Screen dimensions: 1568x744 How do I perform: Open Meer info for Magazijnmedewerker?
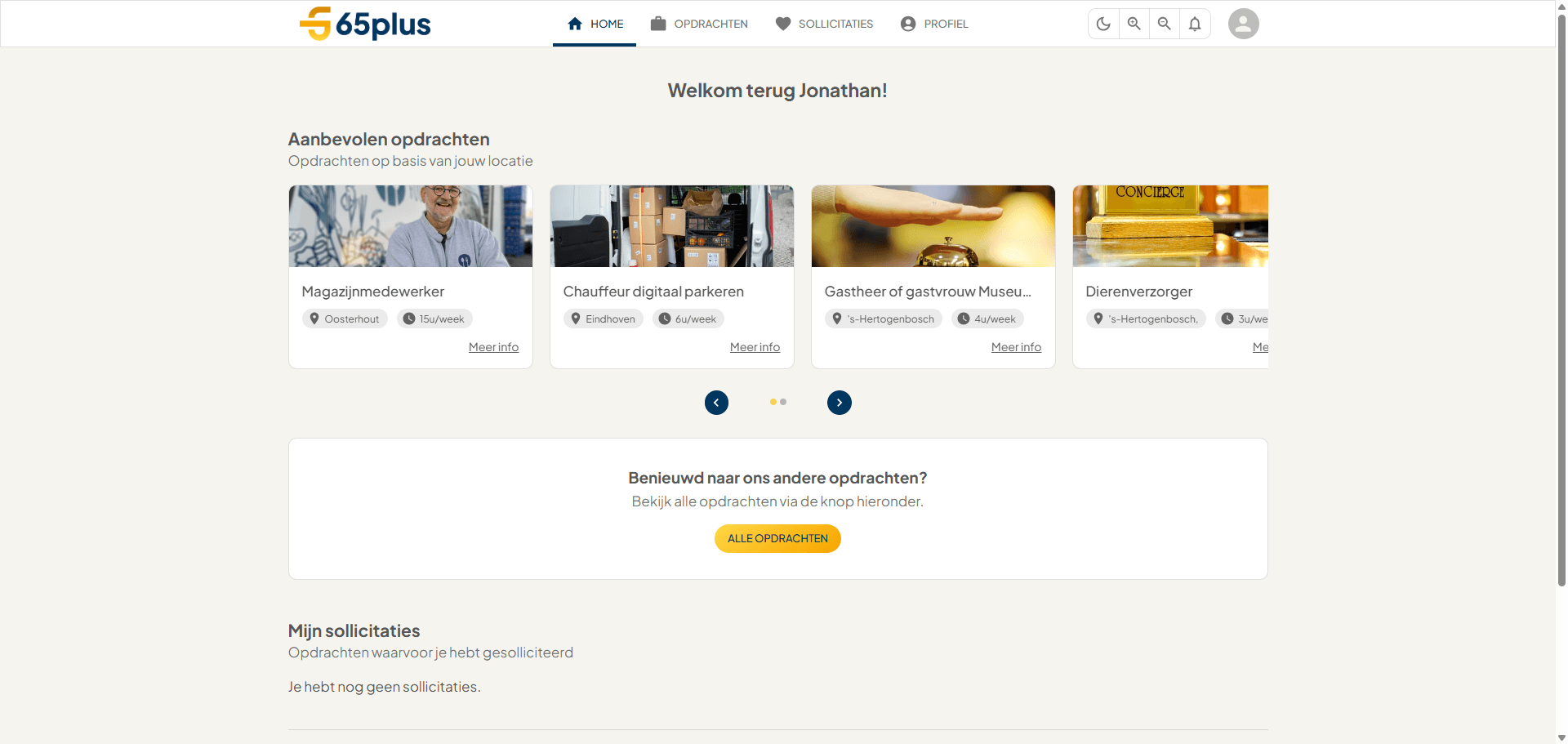point(493,347)
